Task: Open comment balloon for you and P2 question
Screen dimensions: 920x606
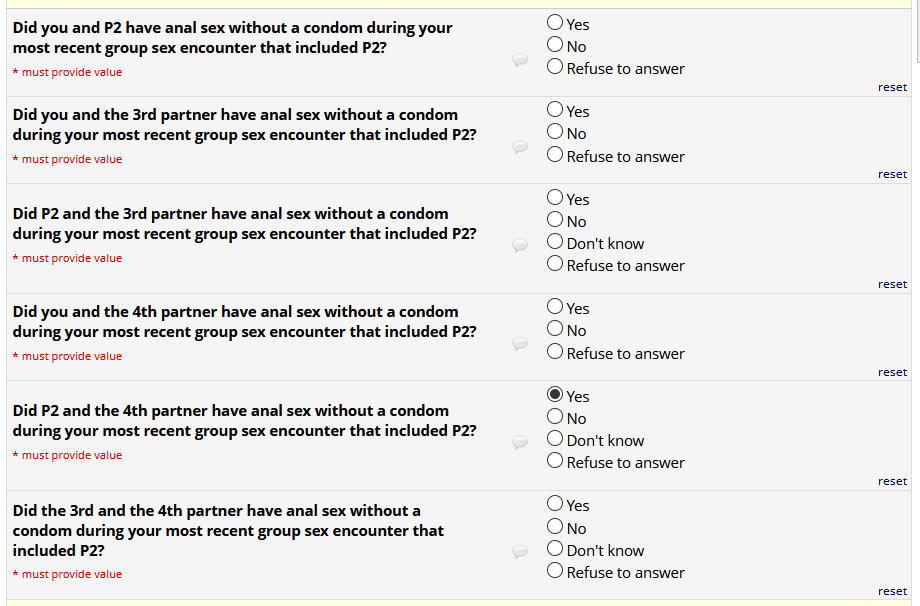Action: pyautogui.click(x=520, y=60)
